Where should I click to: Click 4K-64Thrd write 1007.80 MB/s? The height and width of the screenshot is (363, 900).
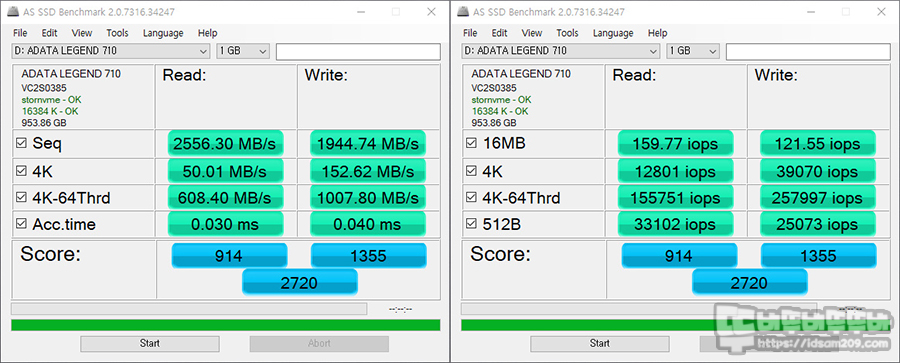pyautogui.click(x=368, y=198)
